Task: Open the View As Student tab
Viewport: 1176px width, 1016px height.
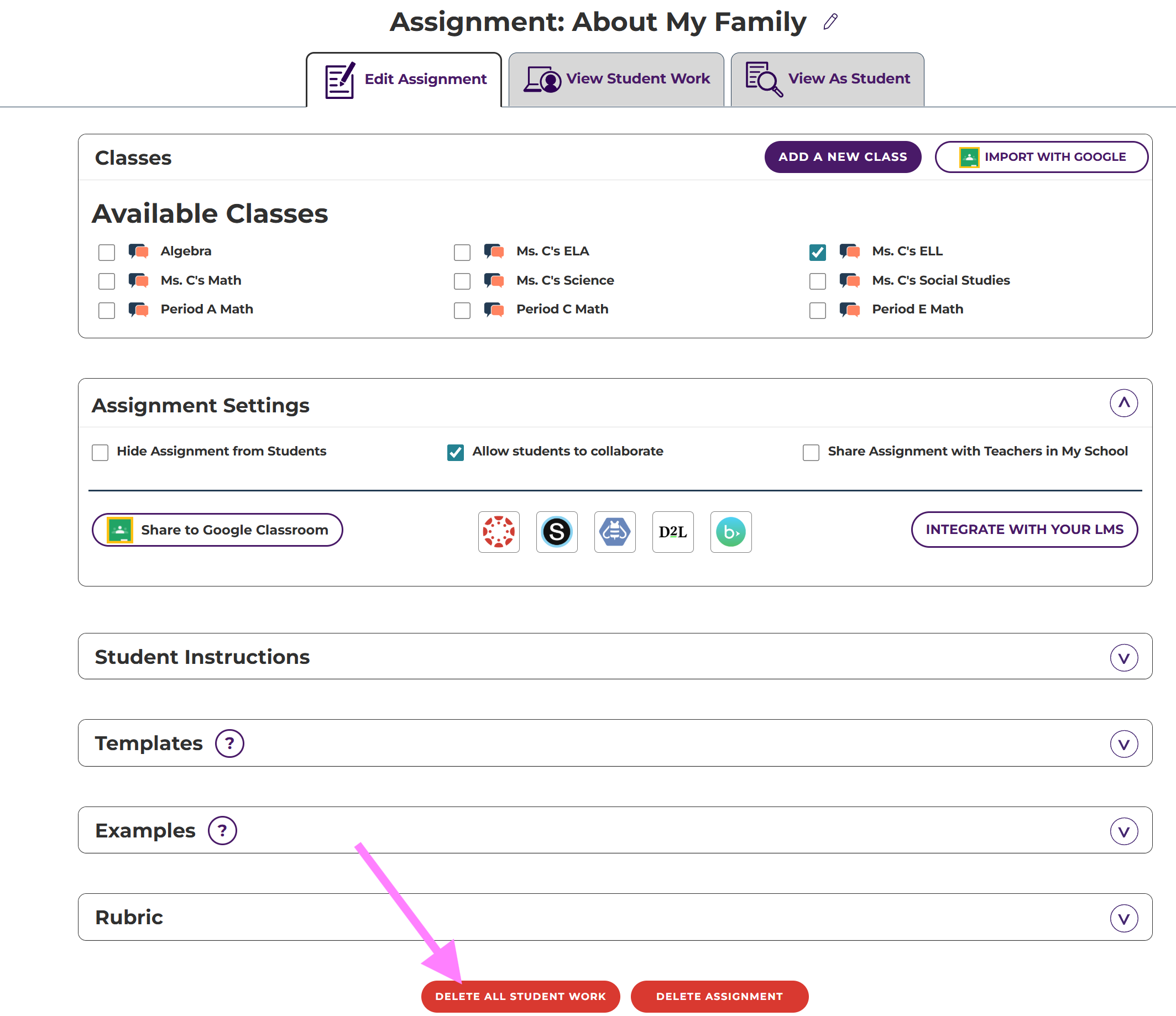Action: 827,79
